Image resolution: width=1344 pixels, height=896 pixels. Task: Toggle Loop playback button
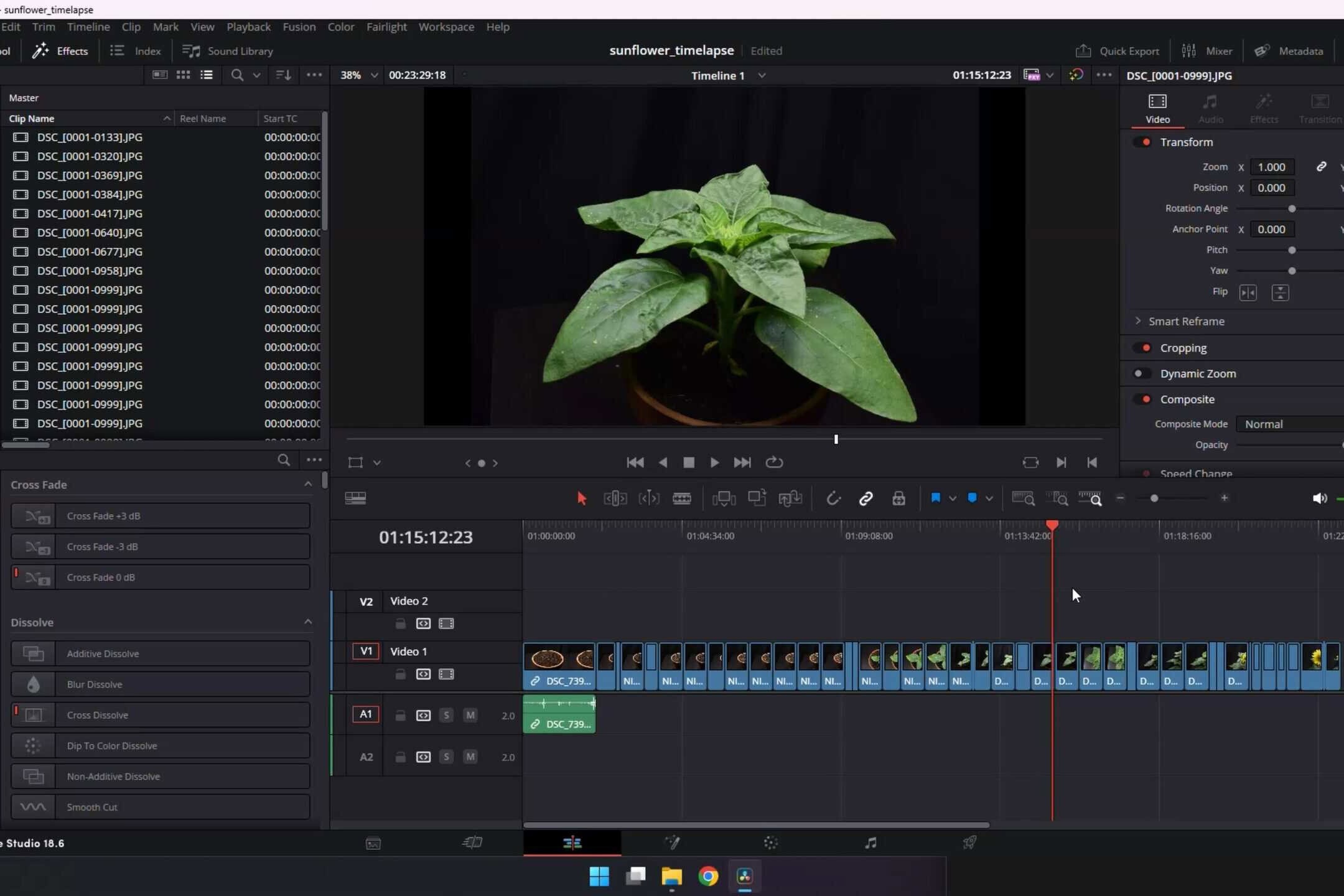pyautogui.click(x=774, y=462)
